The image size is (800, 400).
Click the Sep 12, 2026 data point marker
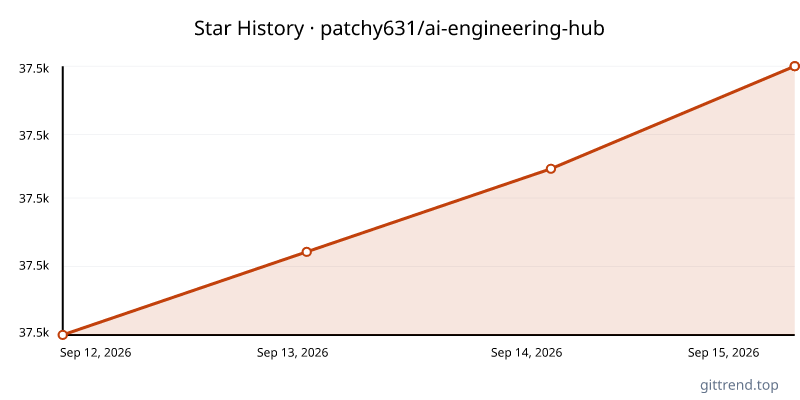point(63,335)
